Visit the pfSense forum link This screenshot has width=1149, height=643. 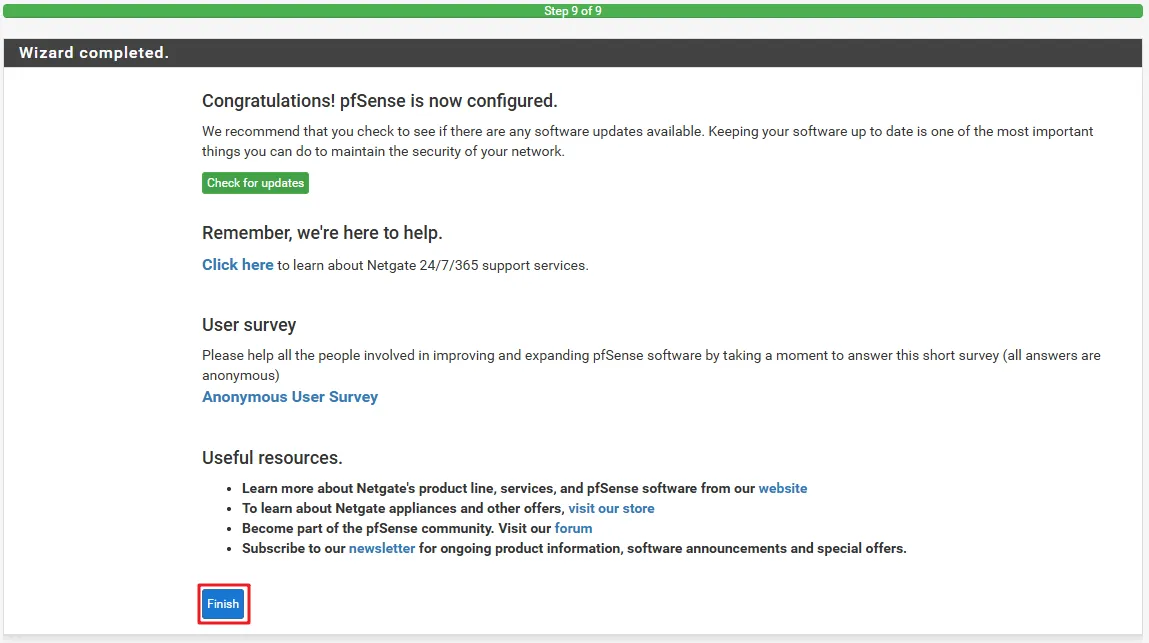[x=573, y=528]
